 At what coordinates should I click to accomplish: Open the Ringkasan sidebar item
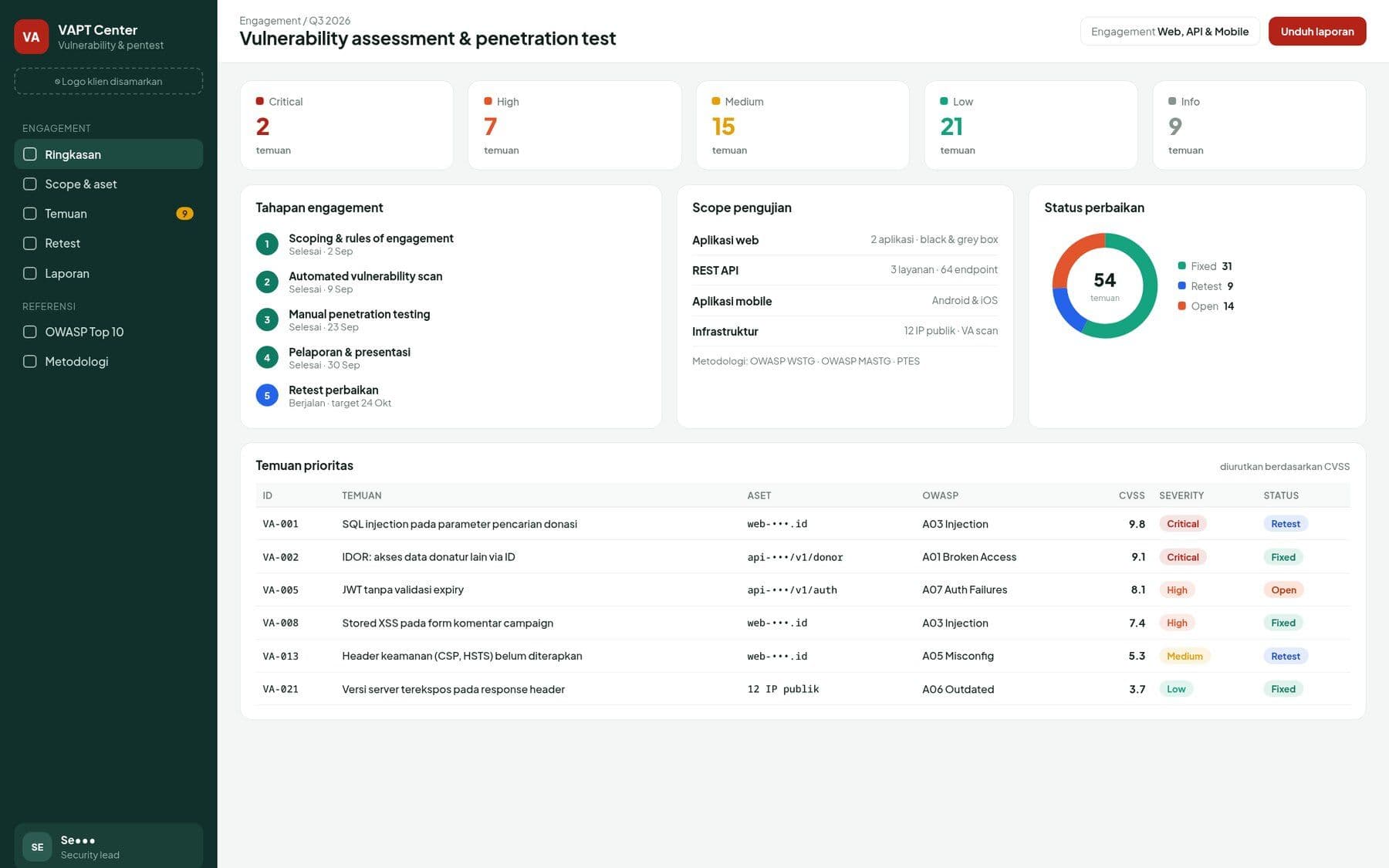point(108,154)
